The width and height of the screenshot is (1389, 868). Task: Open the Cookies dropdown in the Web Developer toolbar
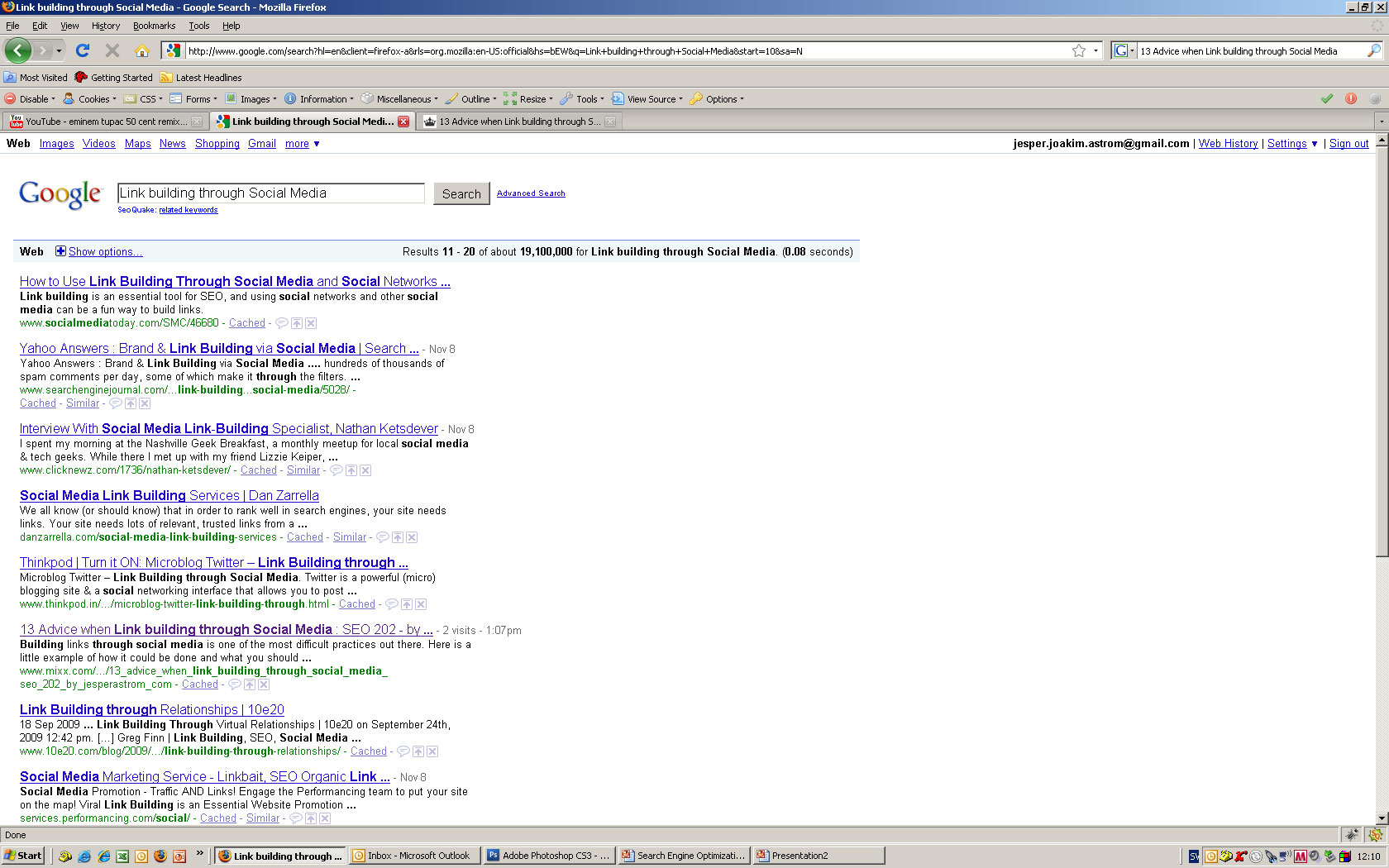click(x=89, y=99)
